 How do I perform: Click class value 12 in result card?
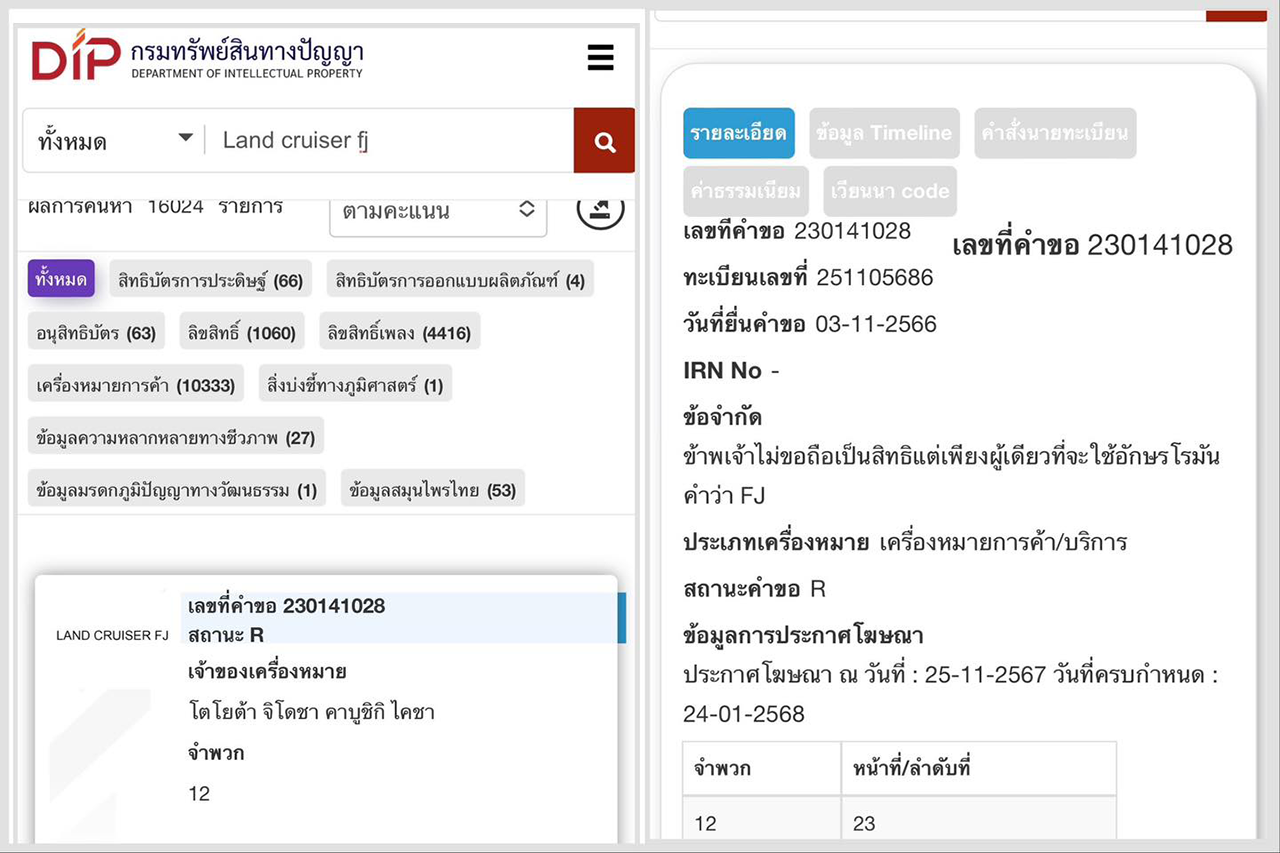[199, 794]
